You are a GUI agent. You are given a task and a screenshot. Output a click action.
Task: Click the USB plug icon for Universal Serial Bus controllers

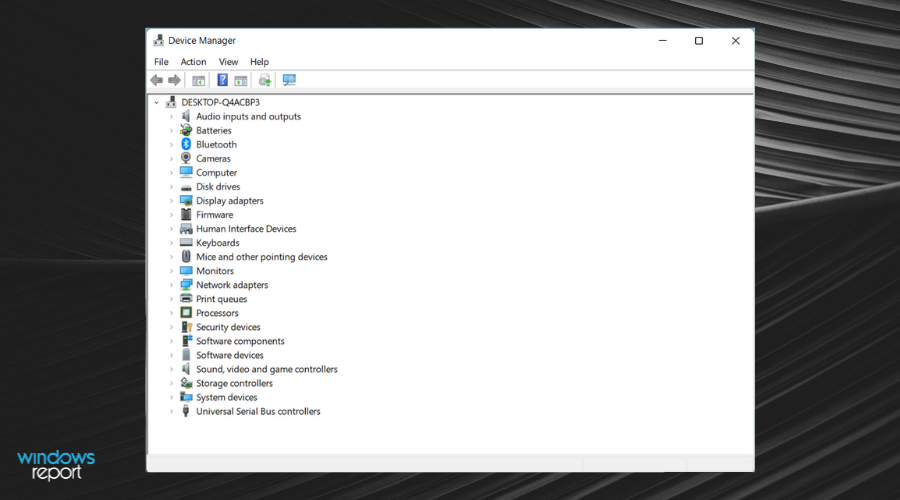(x=186, y=411)
